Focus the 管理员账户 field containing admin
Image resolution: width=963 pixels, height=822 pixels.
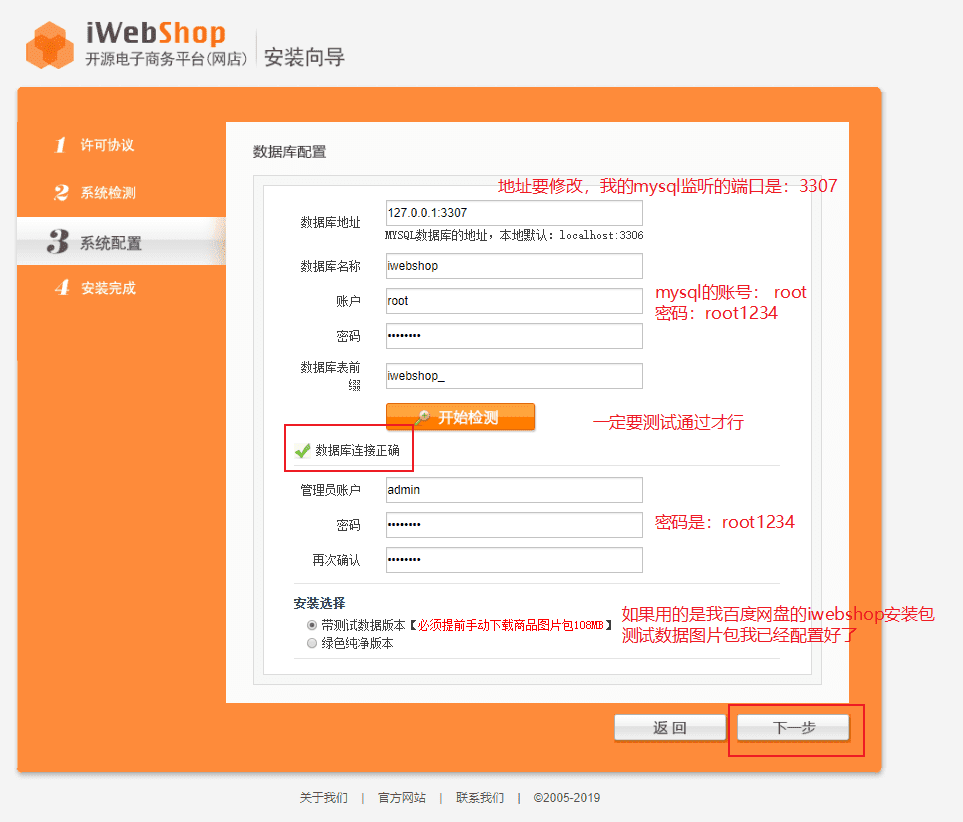[x=514, y=490]
